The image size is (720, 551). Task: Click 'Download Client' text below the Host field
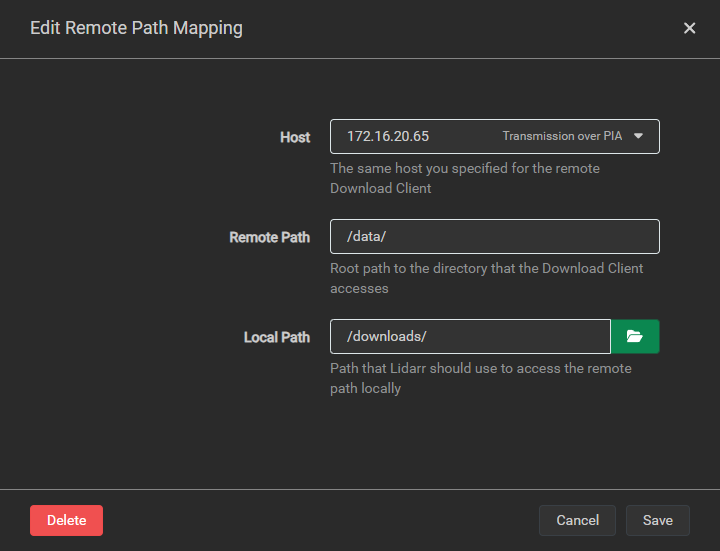point(381,188)
